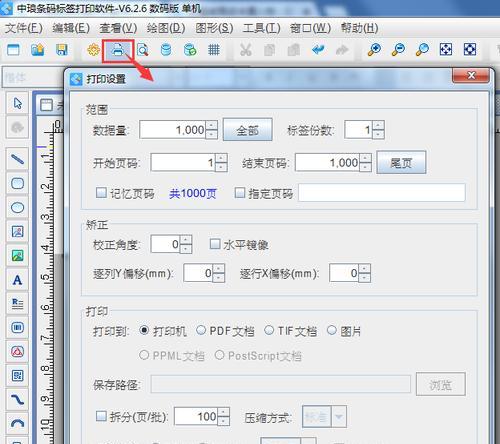This screenshot has height=444, width=500.
Task: Click the zoom in magnifier icon
Action: [374, 50]
